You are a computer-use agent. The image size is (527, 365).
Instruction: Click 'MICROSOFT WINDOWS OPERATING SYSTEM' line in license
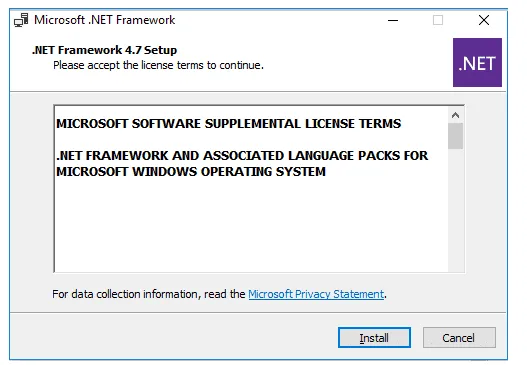(x=191, y=172)
